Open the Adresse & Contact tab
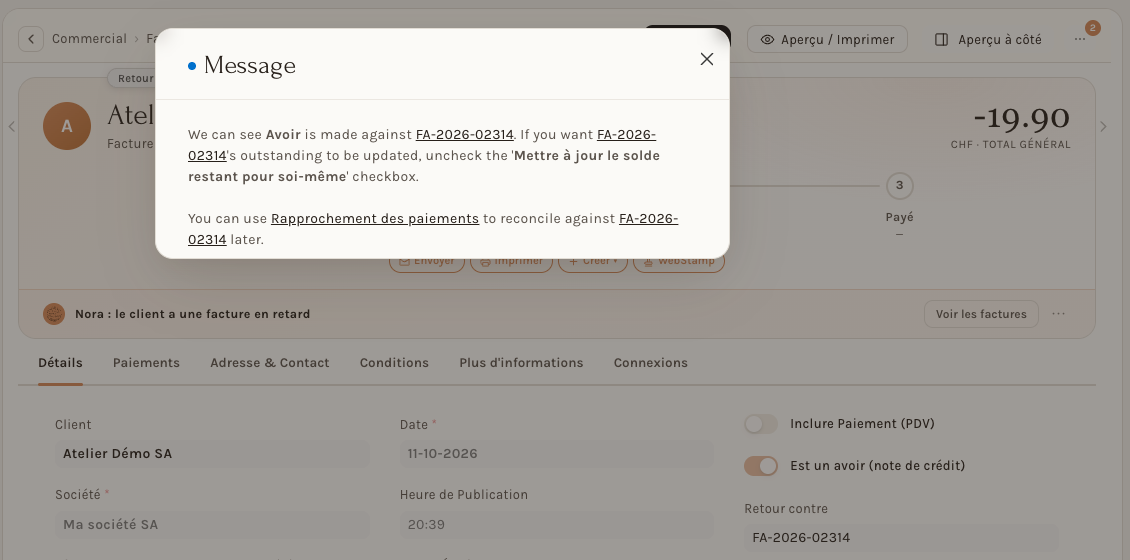This screenshot has width=1130, height=560. (270, 363)
